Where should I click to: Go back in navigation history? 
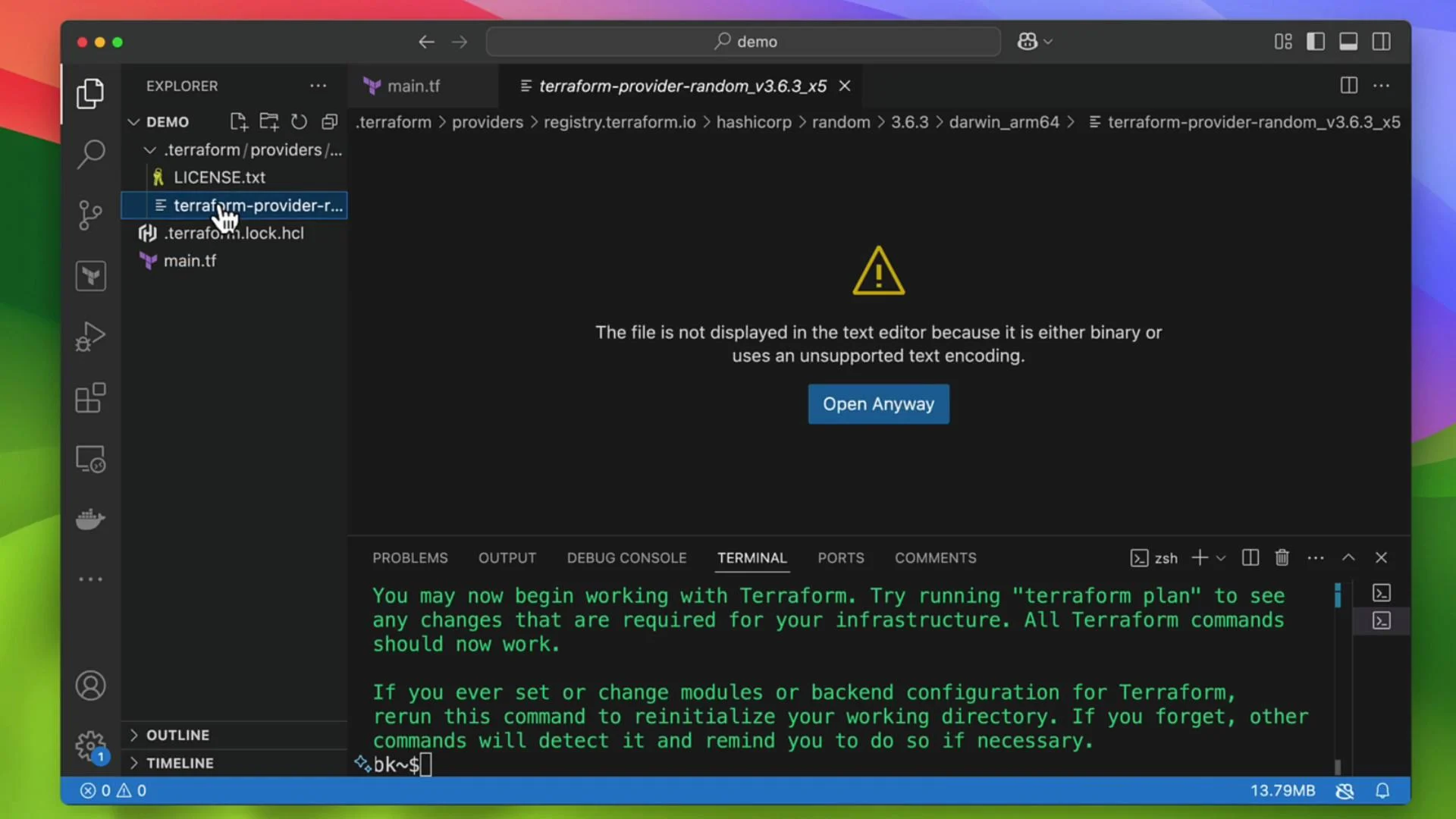point(426,42)
